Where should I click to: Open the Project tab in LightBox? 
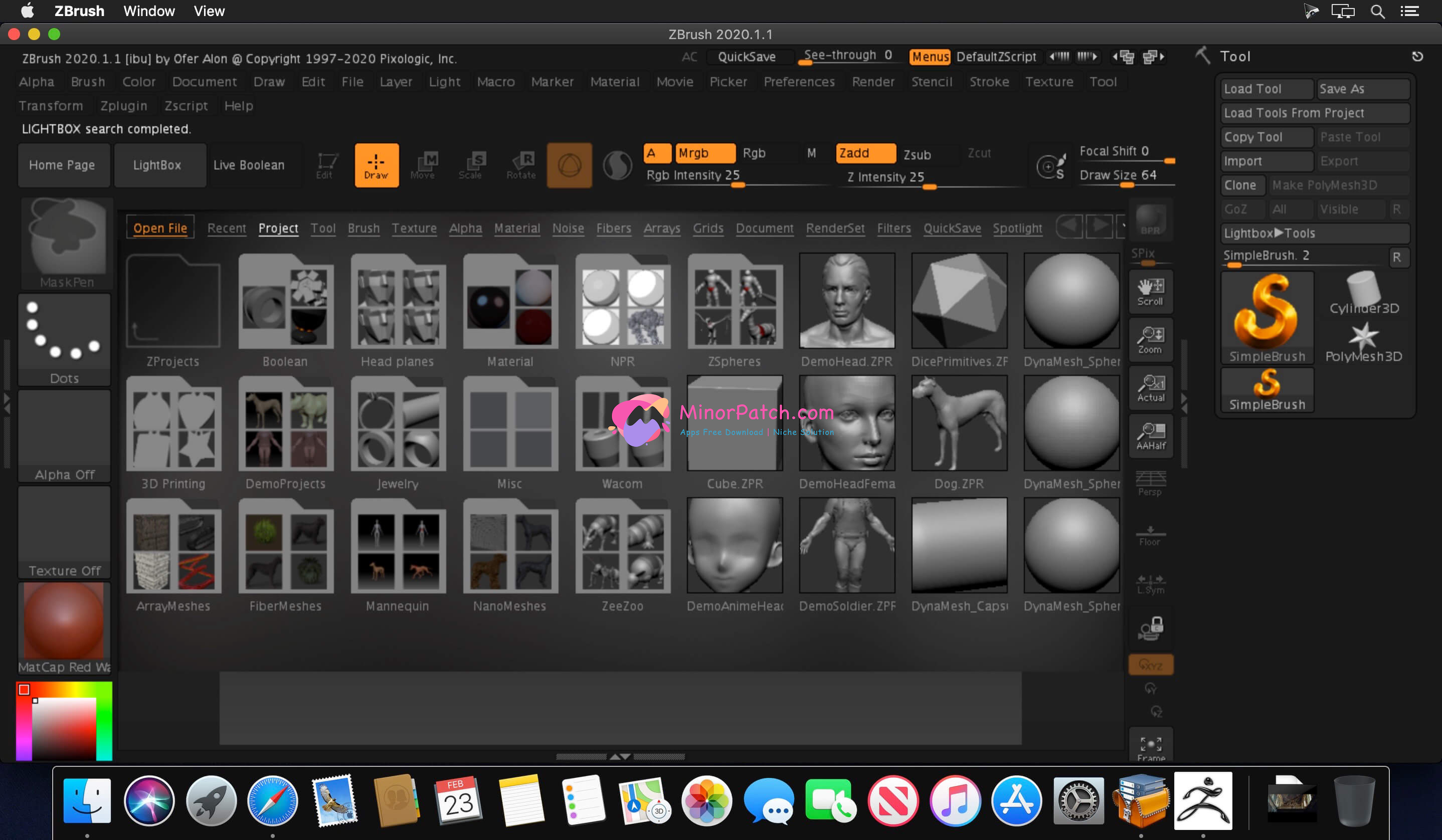coord(278,228)
